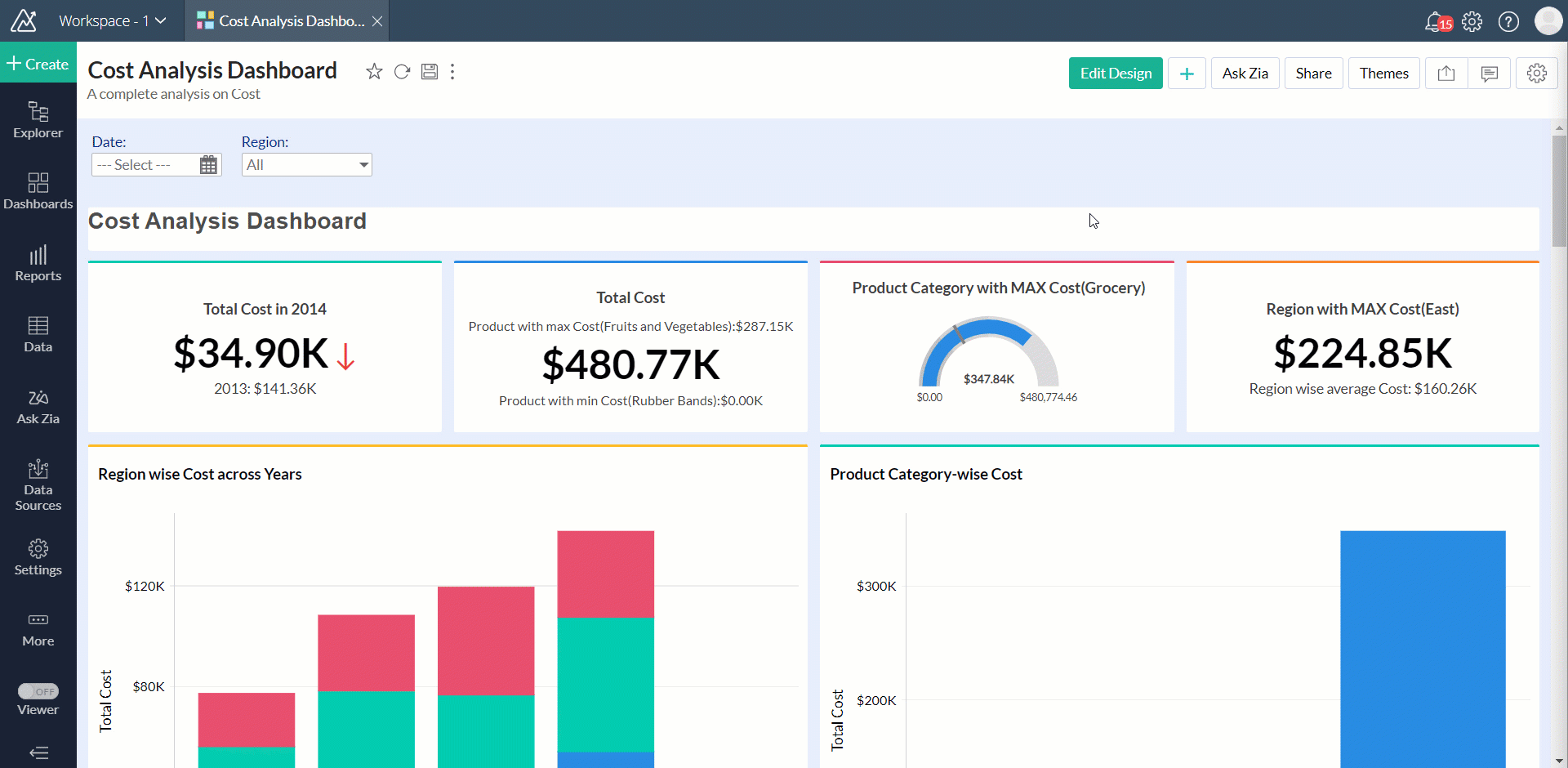Image resolution: width=1568 pixels, height=768 pixels.
Task: Click the vertical scrollbar on the dashboard
Action: (1559, 192)
